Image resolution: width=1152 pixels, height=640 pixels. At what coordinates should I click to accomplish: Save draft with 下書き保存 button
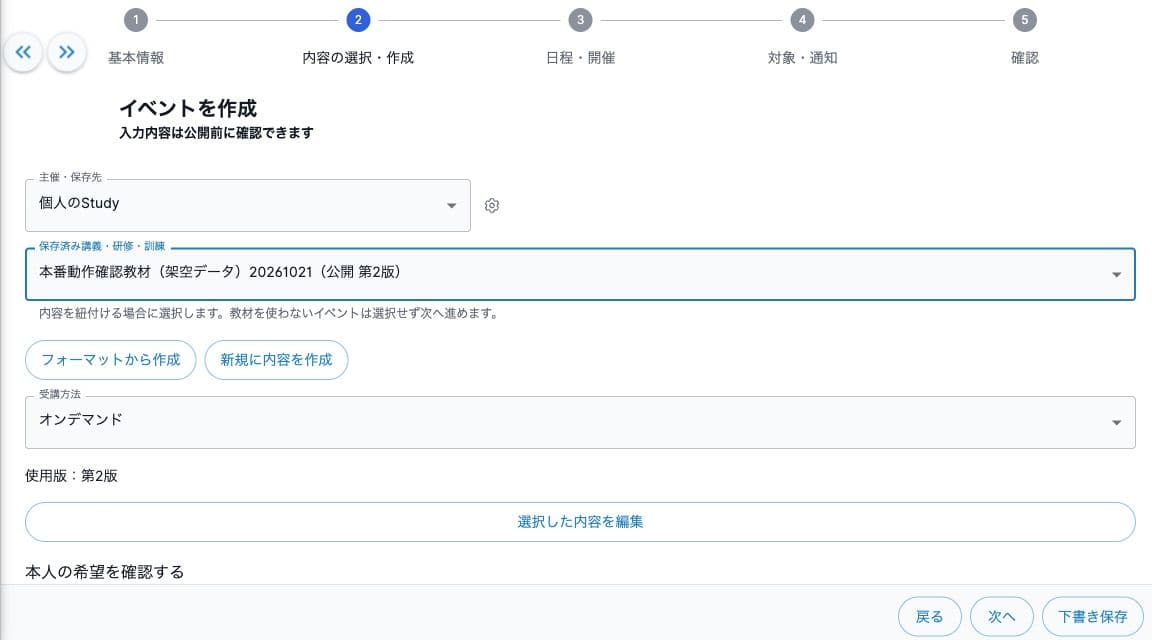[1092, 616]
